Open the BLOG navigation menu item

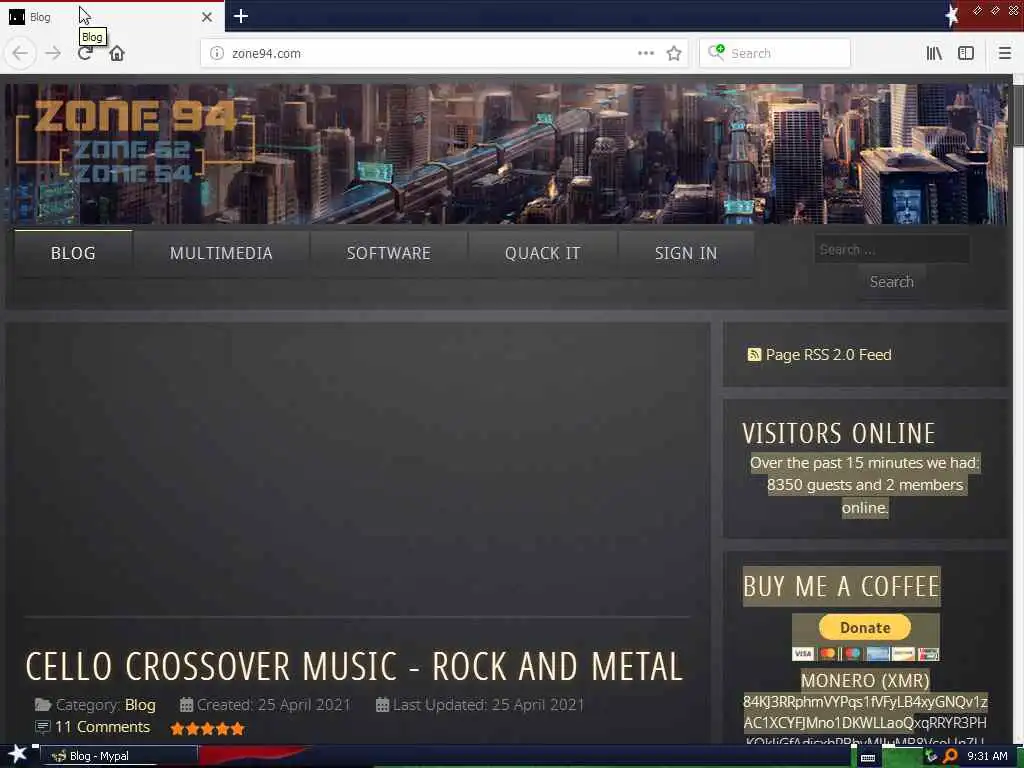(73, 253)
